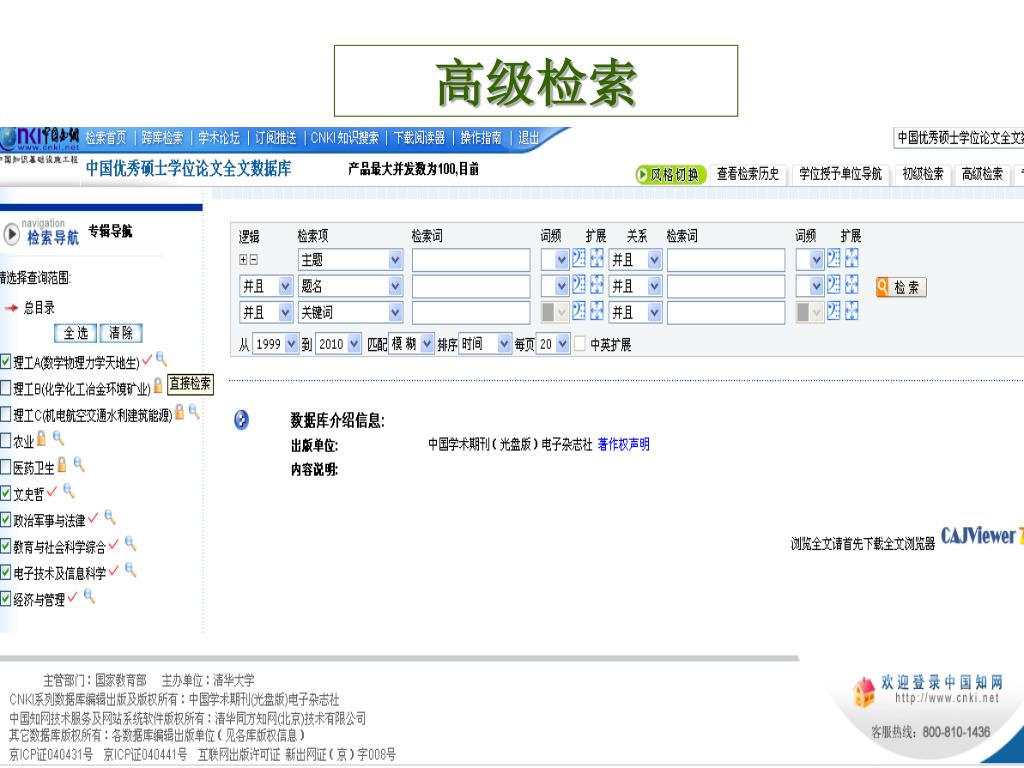The height and width of the screenshot is (768, 1024).
Task: Open the 并且 logic dropdown left of 题名
Action: (x=266, y=286)
